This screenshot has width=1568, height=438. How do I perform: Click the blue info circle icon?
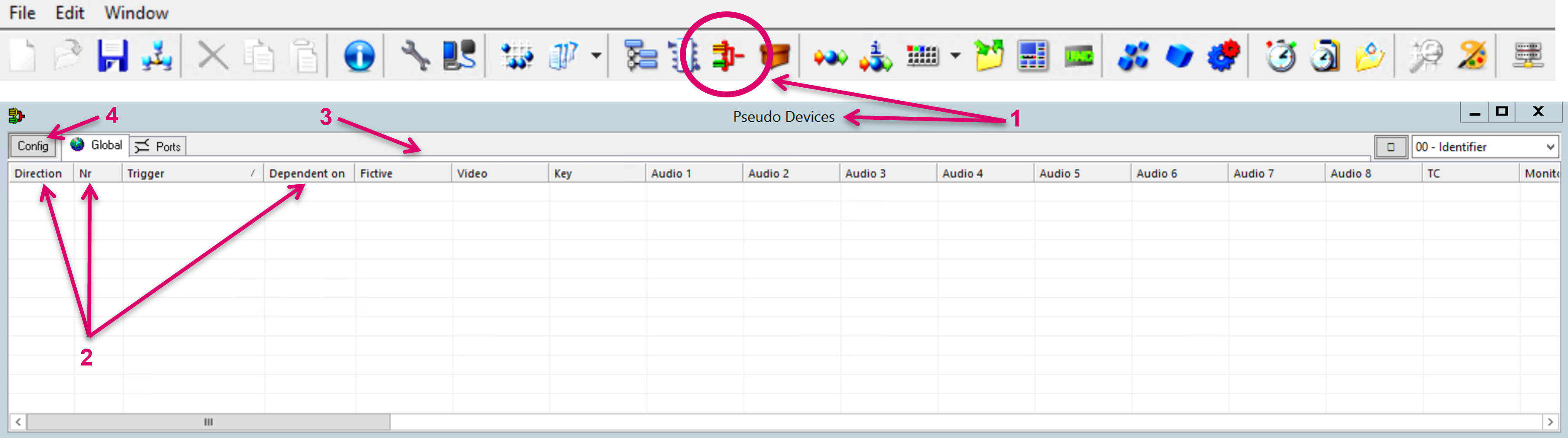(x=359, y=56)
